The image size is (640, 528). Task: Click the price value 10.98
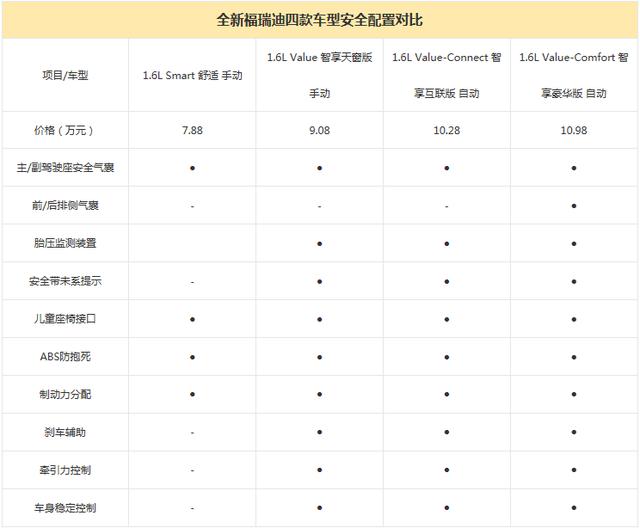coord(573,130)
